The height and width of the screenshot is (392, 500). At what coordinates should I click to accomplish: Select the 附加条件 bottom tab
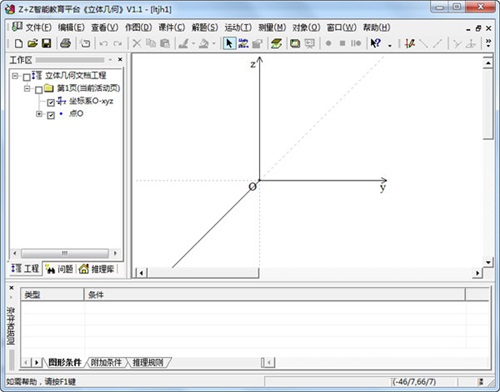point(106,362)
